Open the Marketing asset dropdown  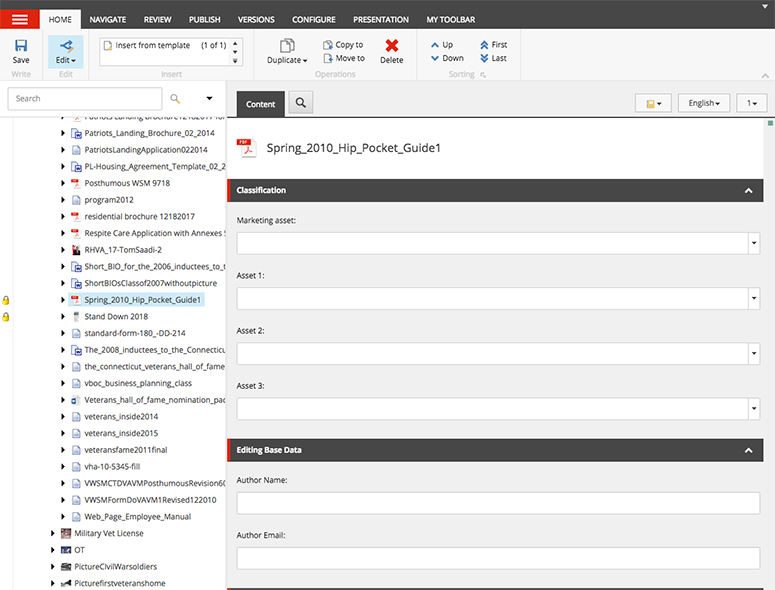[x=753, y=243]
